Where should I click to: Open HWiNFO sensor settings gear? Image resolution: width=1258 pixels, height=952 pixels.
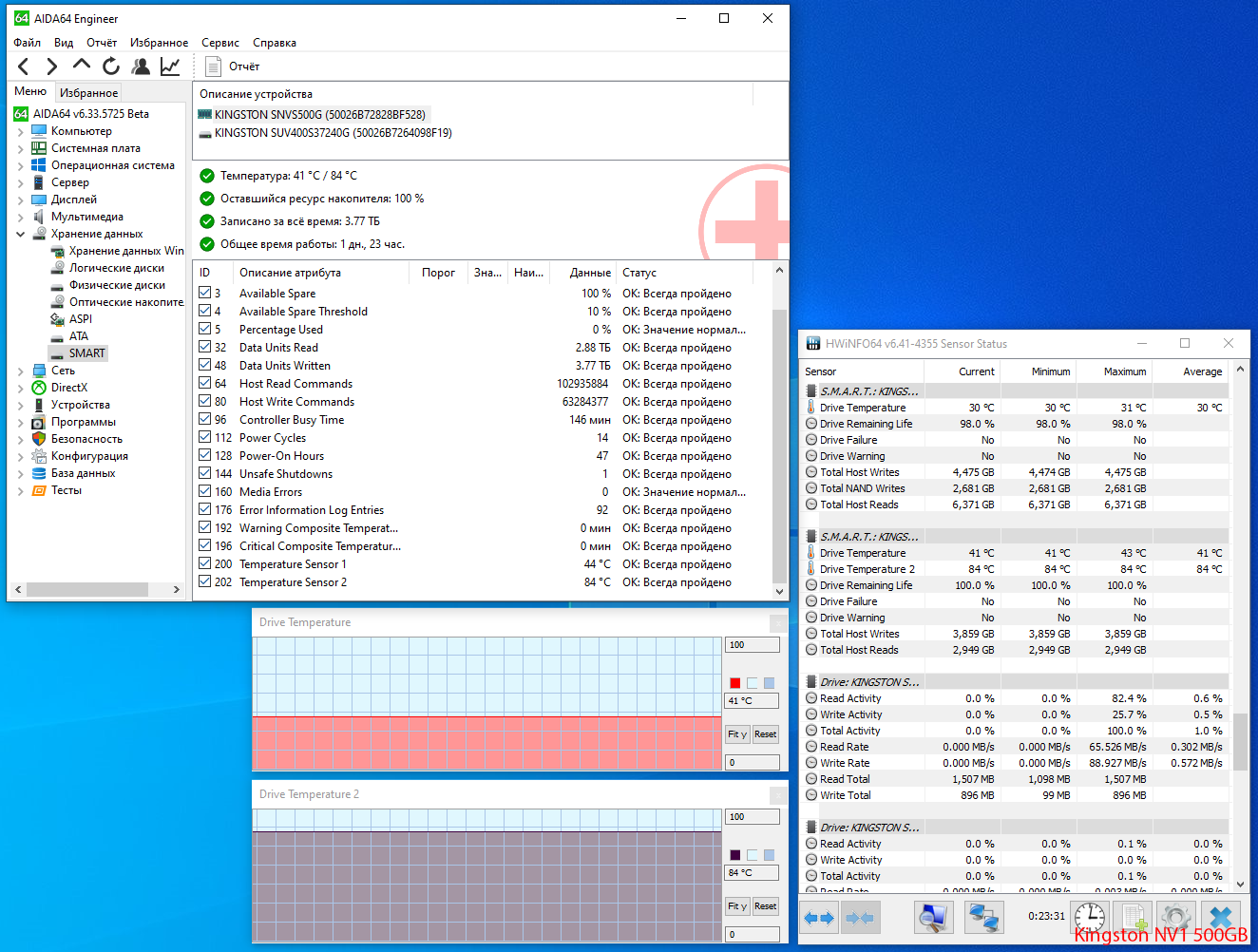(x=1176, y=918)
